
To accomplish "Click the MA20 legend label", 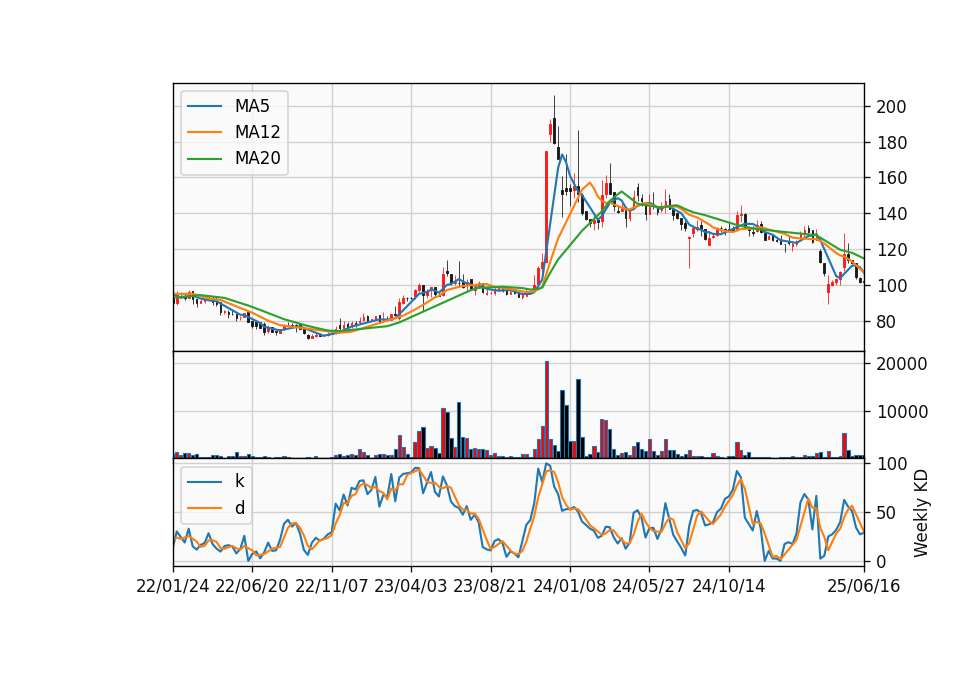I will (x=257, y=158).
